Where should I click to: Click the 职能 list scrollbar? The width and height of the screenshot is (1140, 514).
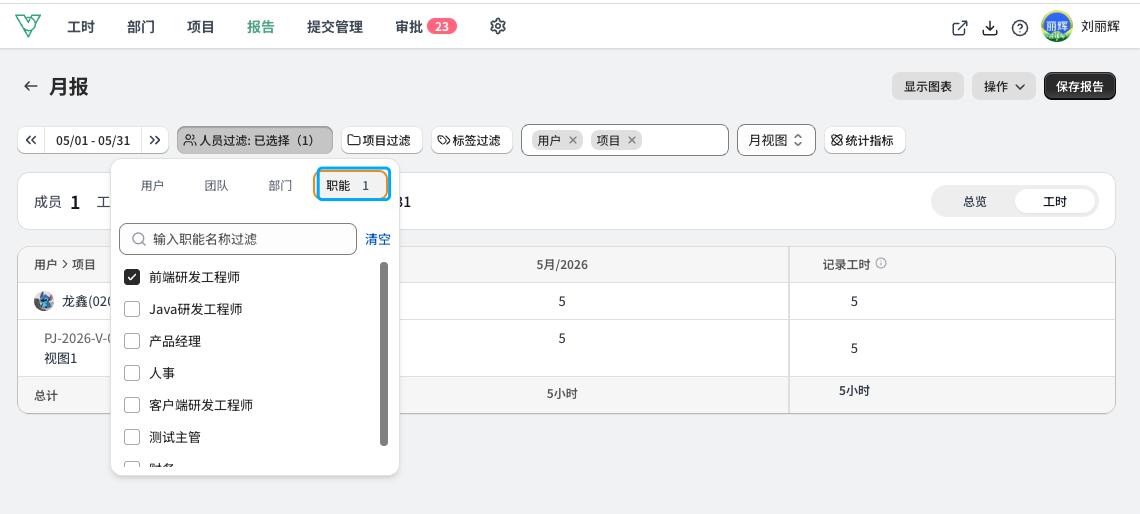click(384, 353)
